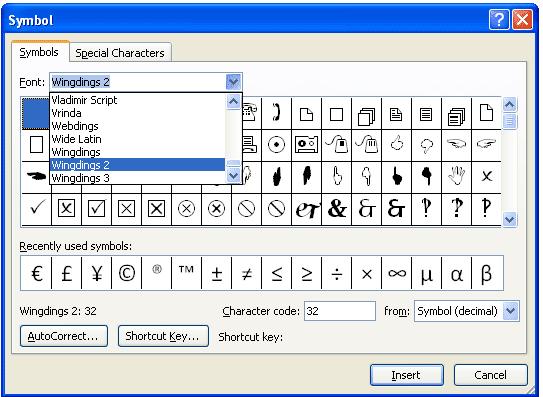The image size is (543, 397).
Task: Select the highlighted blank symbol cell
Action: tap(36, 114)
